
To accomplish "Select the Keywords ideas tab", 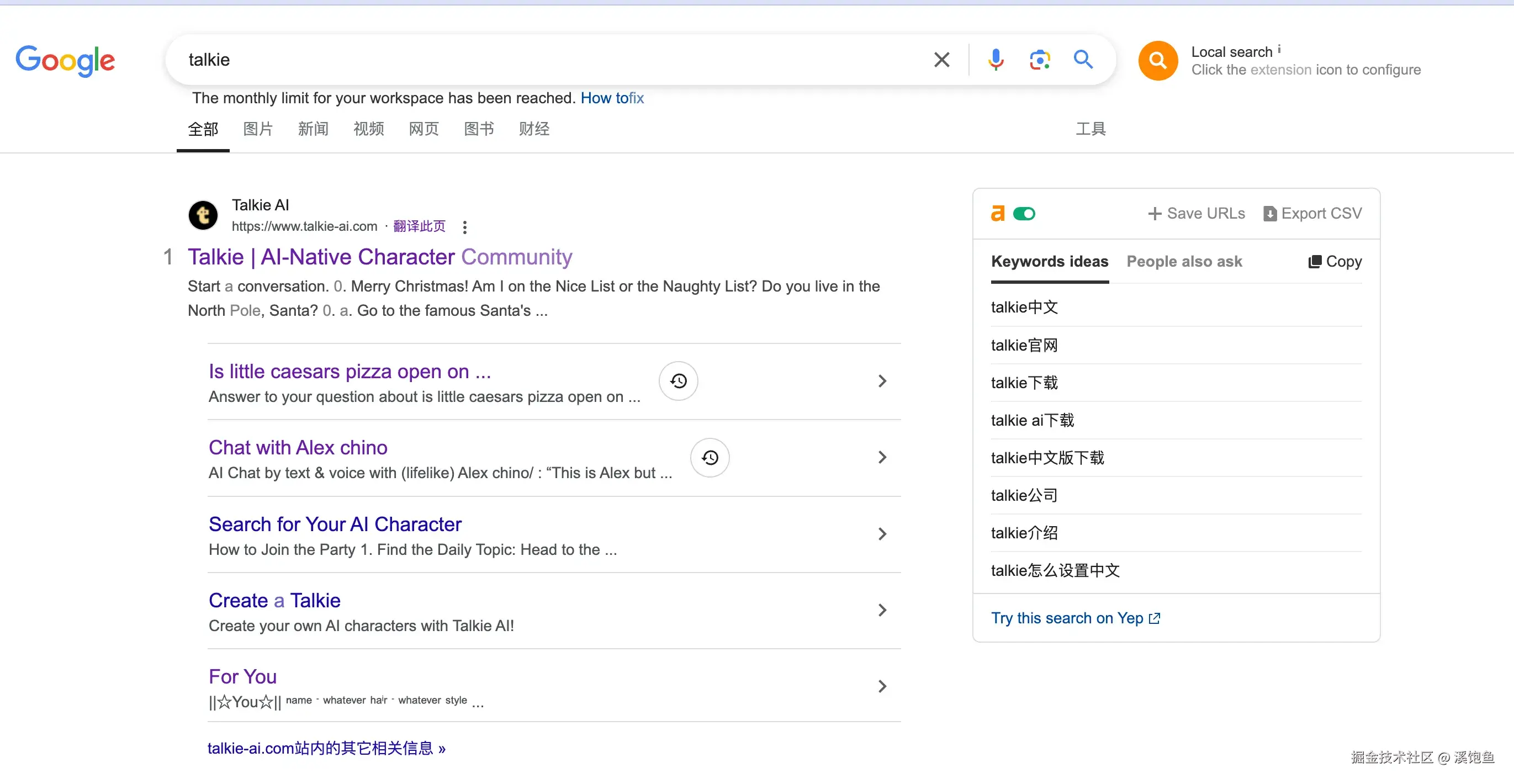I will pyautogui.click(x=1050, y=262).
